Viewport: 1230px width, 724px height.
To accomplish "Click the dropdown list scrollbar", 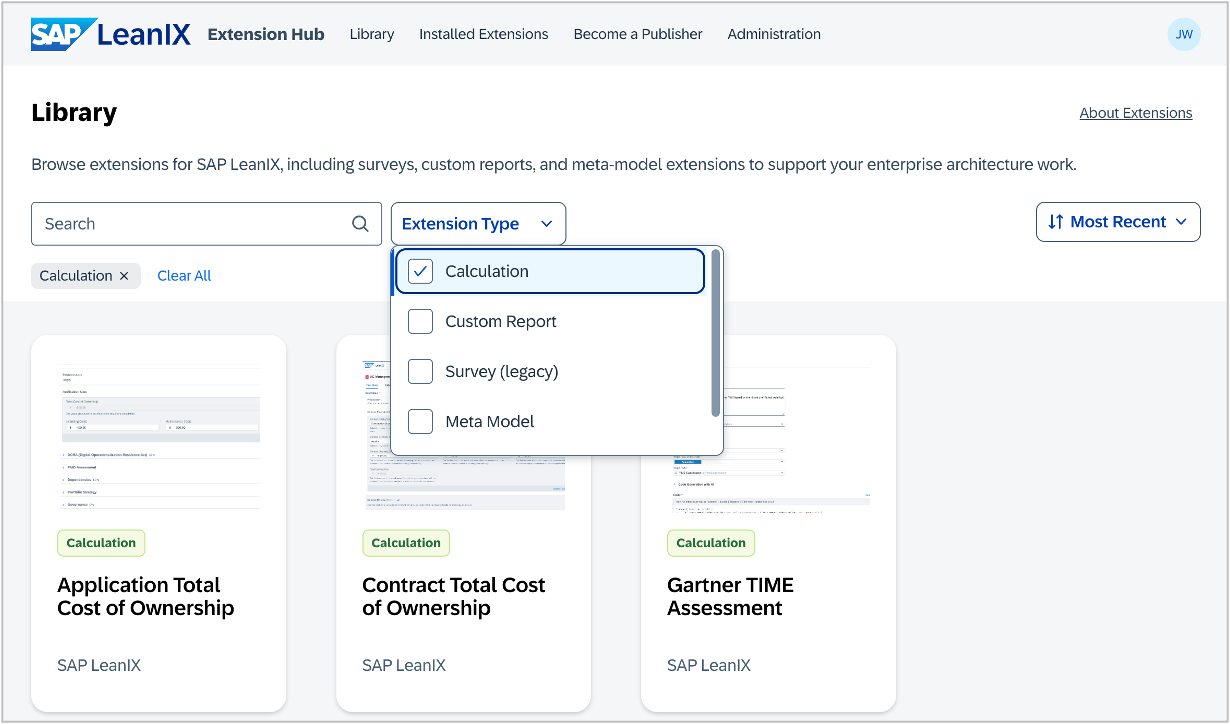I will pyautogui.click(x=716, y=333).
